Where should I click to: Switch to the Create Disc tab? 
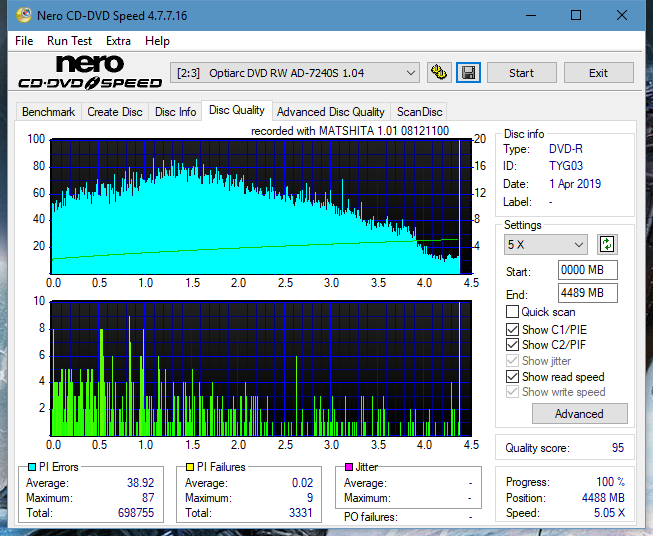tap(115, 112)
